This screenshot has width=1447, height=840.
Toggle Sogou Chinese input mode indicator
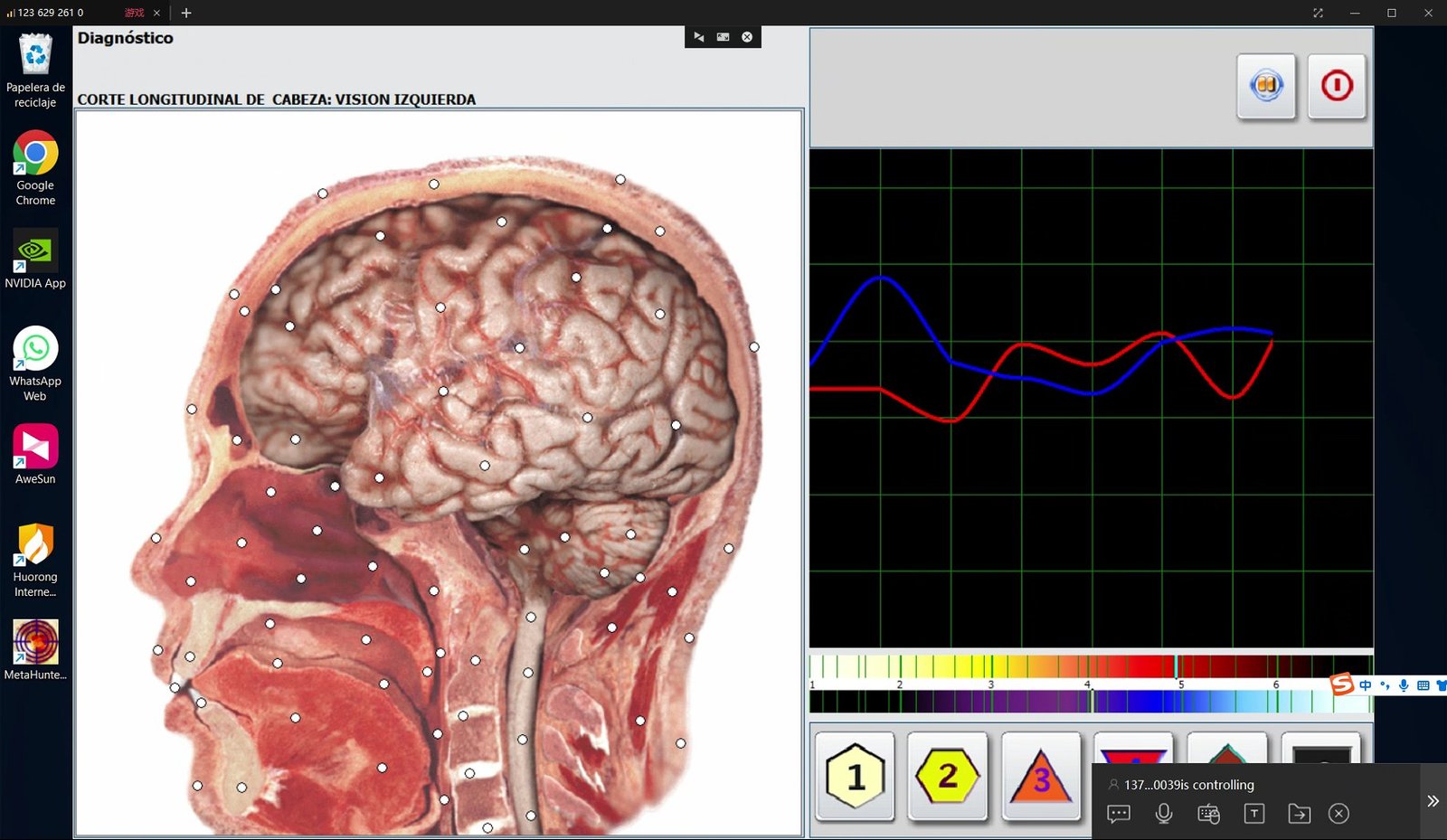(1365, 685)
